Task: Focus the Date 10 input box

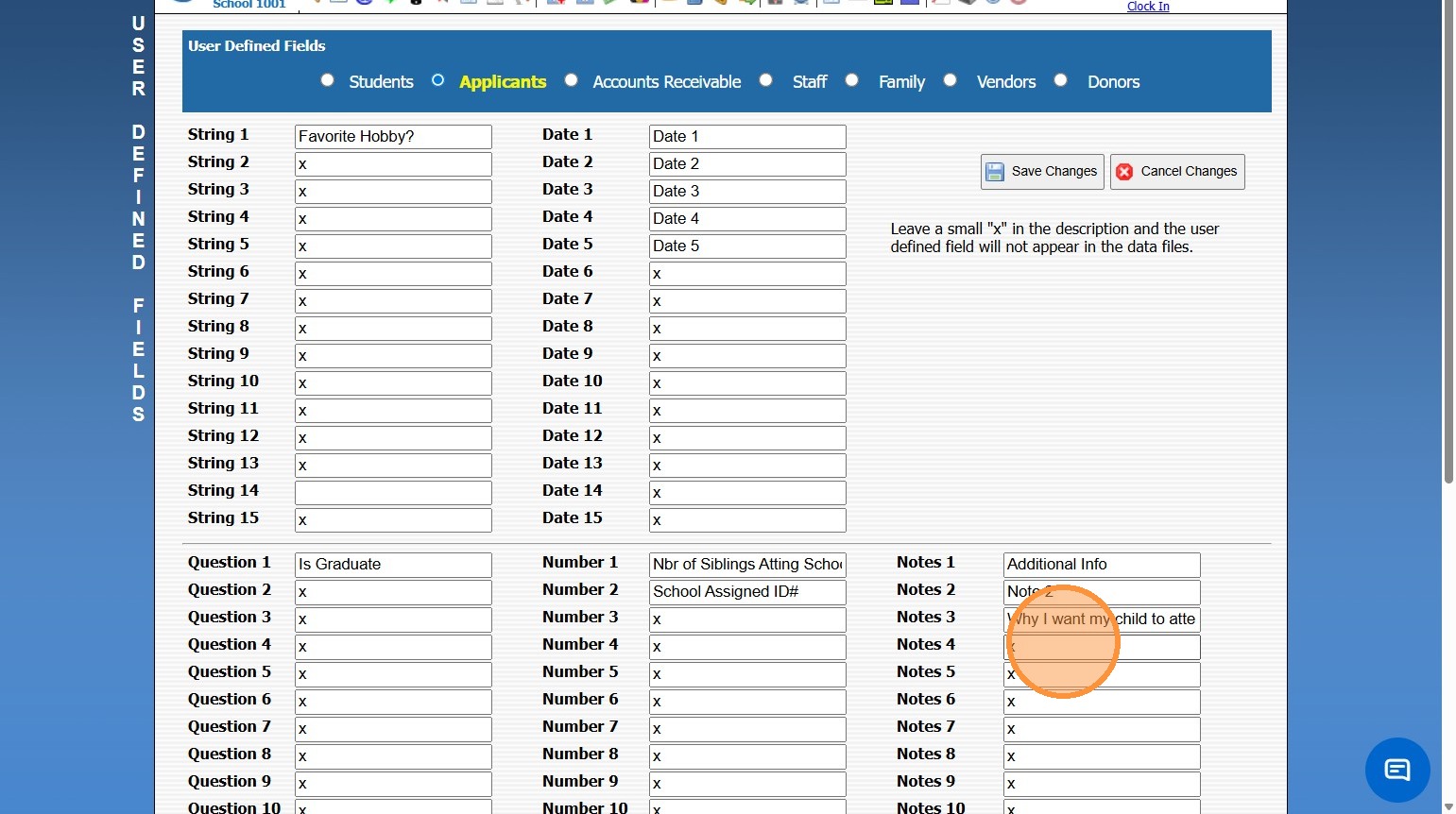Action: tap(747, 383)
